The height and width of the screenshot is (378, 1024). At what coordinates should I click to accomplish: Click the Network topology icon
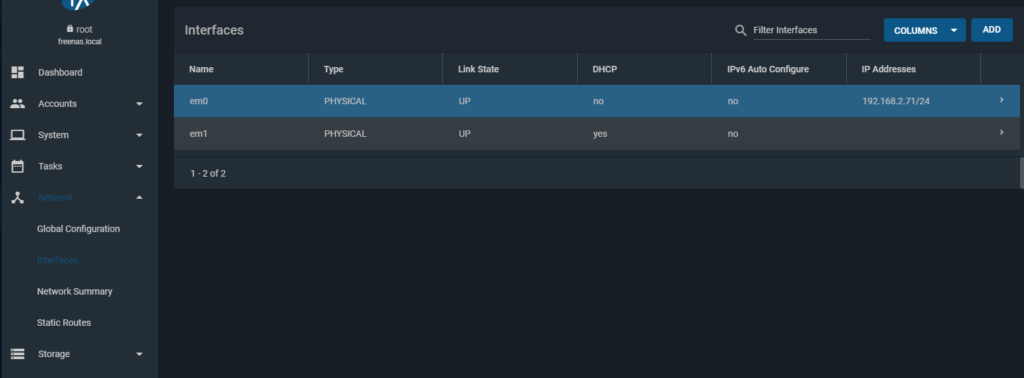point(18,198)
